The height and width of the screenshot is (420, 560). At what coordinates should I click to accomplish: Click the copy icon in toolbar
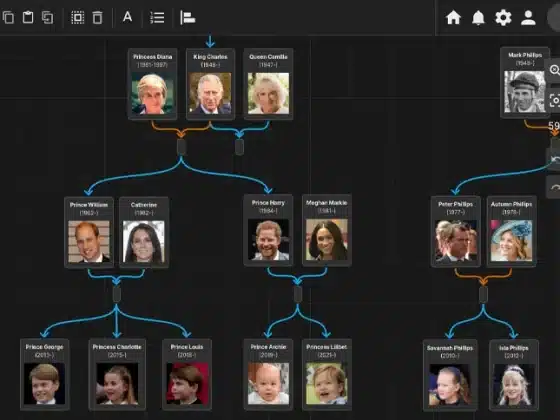8,17
